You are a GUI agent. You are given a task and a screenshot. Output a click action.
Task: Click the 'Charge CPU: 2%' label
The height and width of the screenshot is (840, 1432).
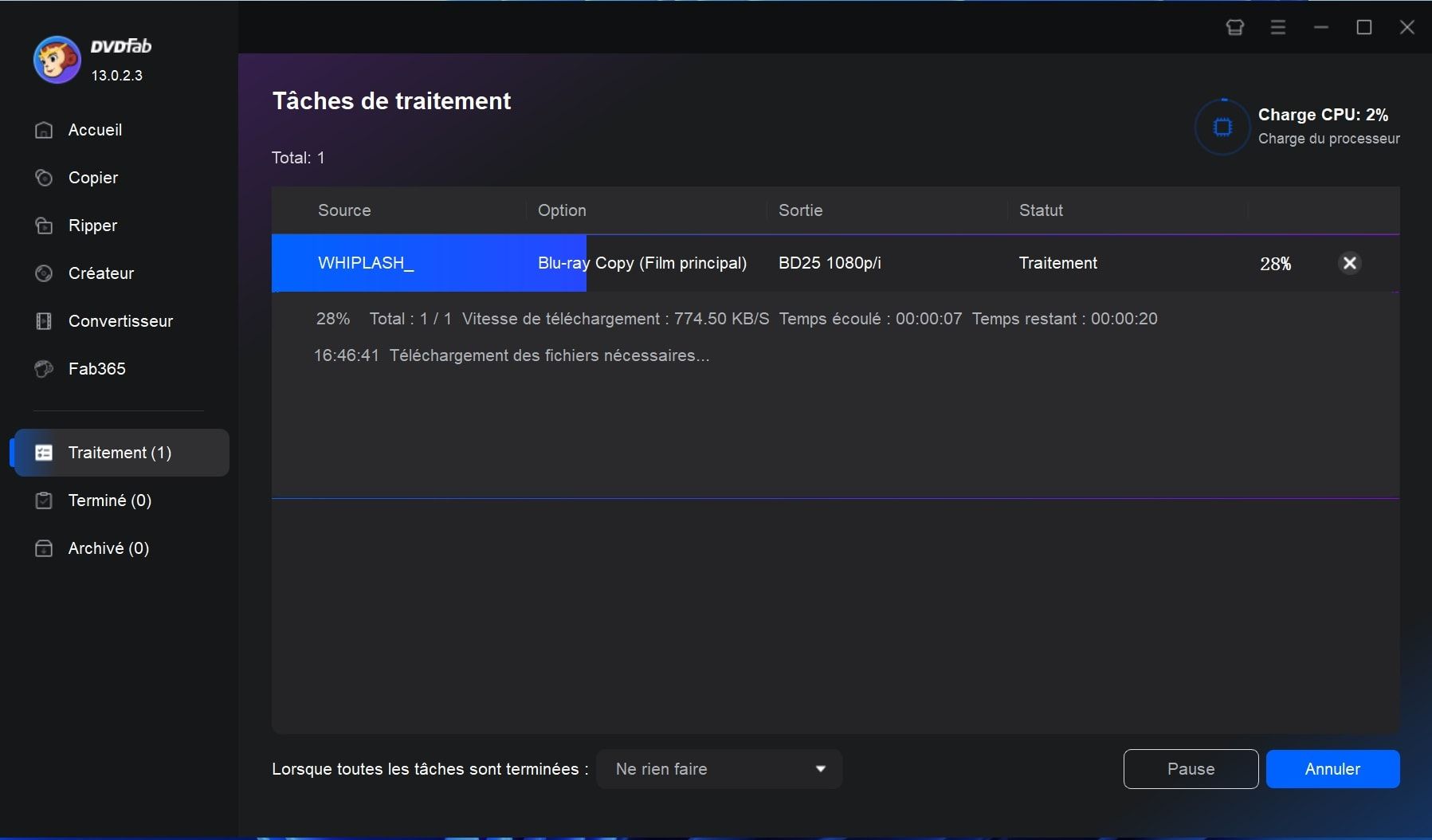click(1323, 115)
